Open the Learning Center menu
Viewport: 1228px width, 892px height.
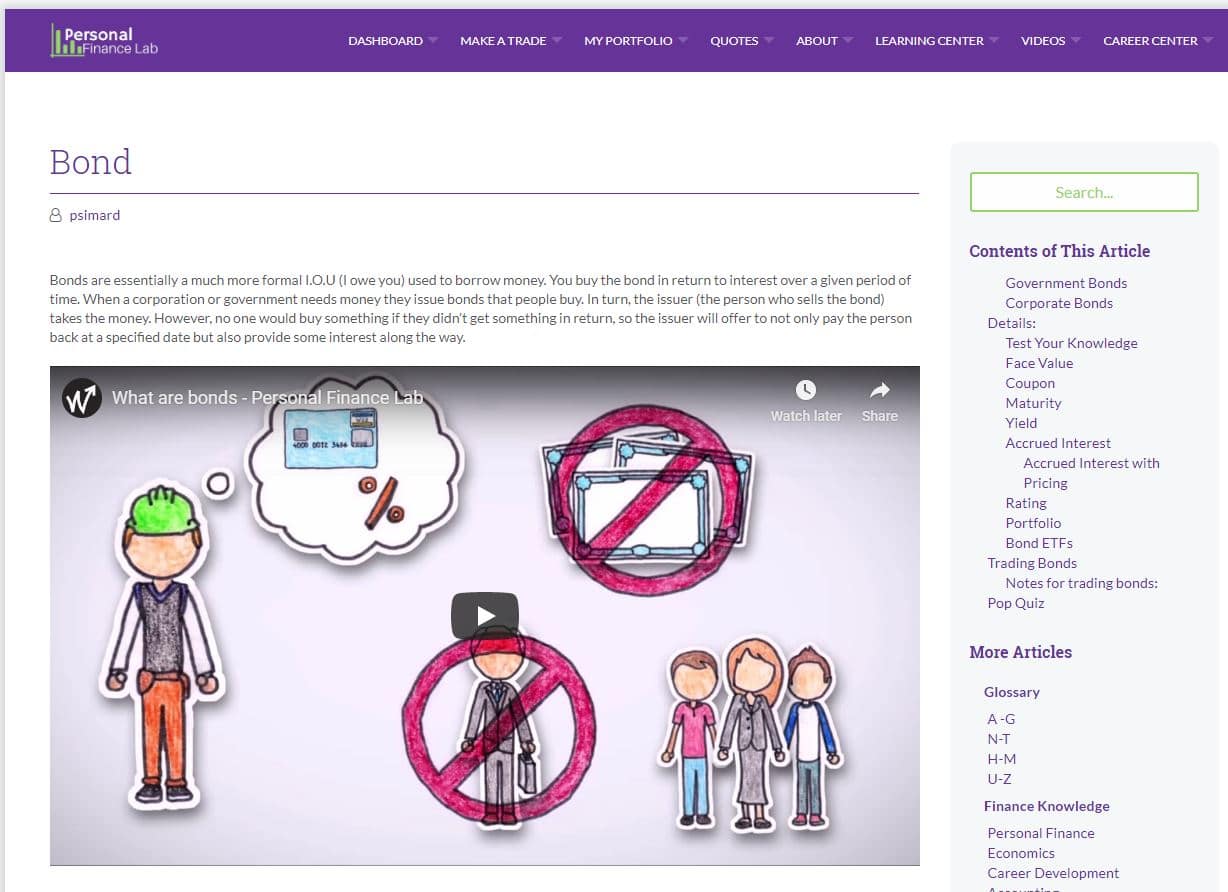(929, 41)
